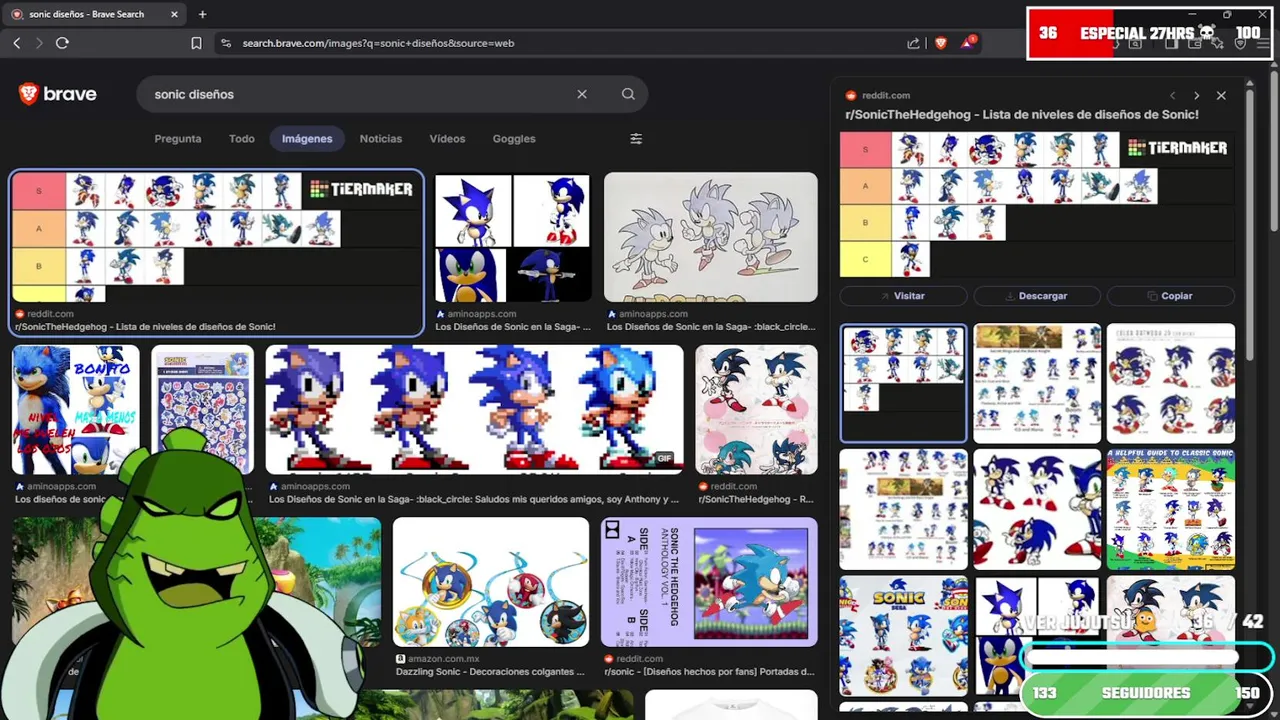Click the Descargar button
Image resolution: width=1280 pixels, height=720 pixels.
click(1037, 296)
